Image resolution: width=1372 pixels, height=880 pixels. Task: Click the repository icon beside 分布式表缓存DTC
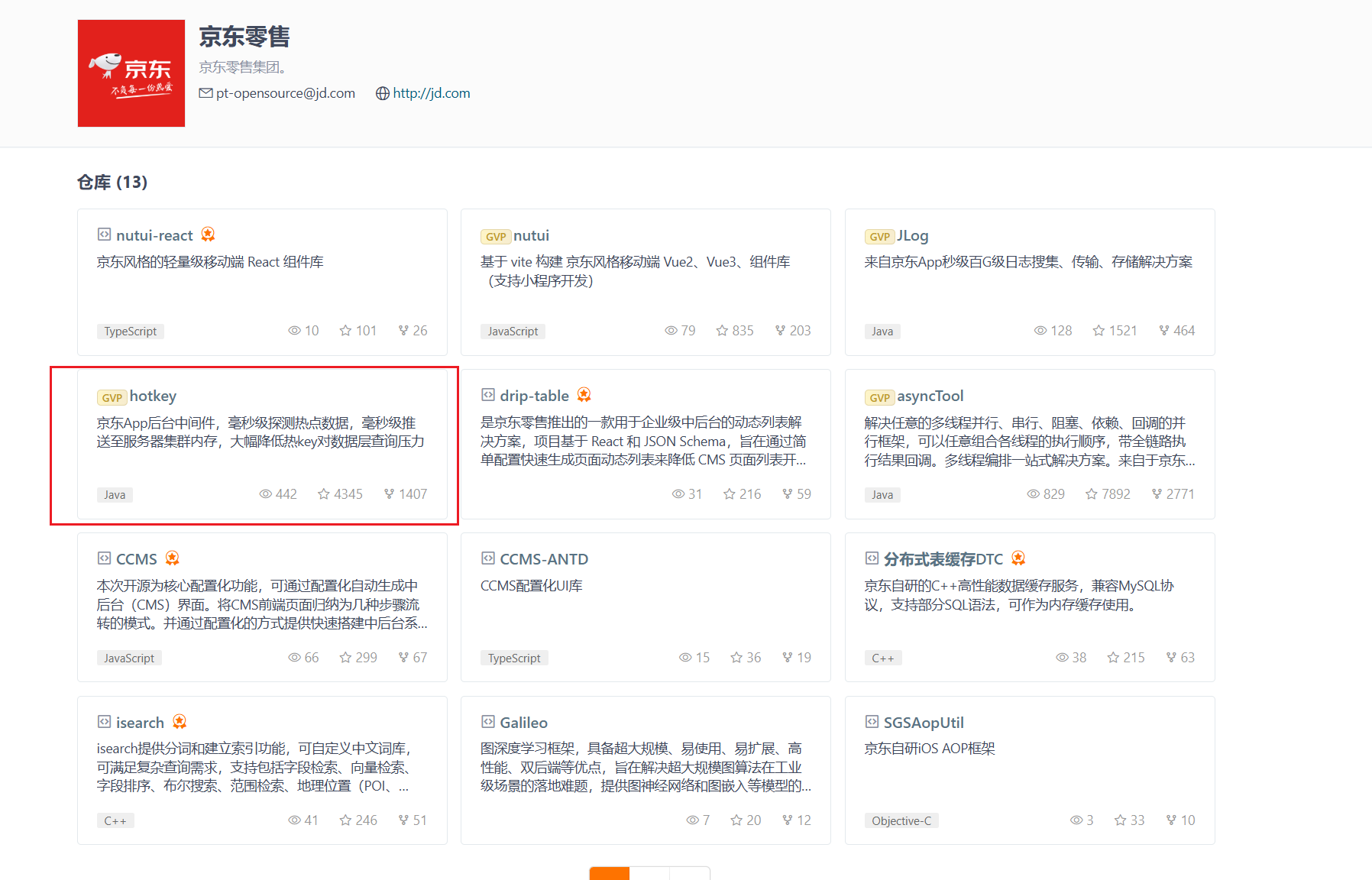click(872, 558)
